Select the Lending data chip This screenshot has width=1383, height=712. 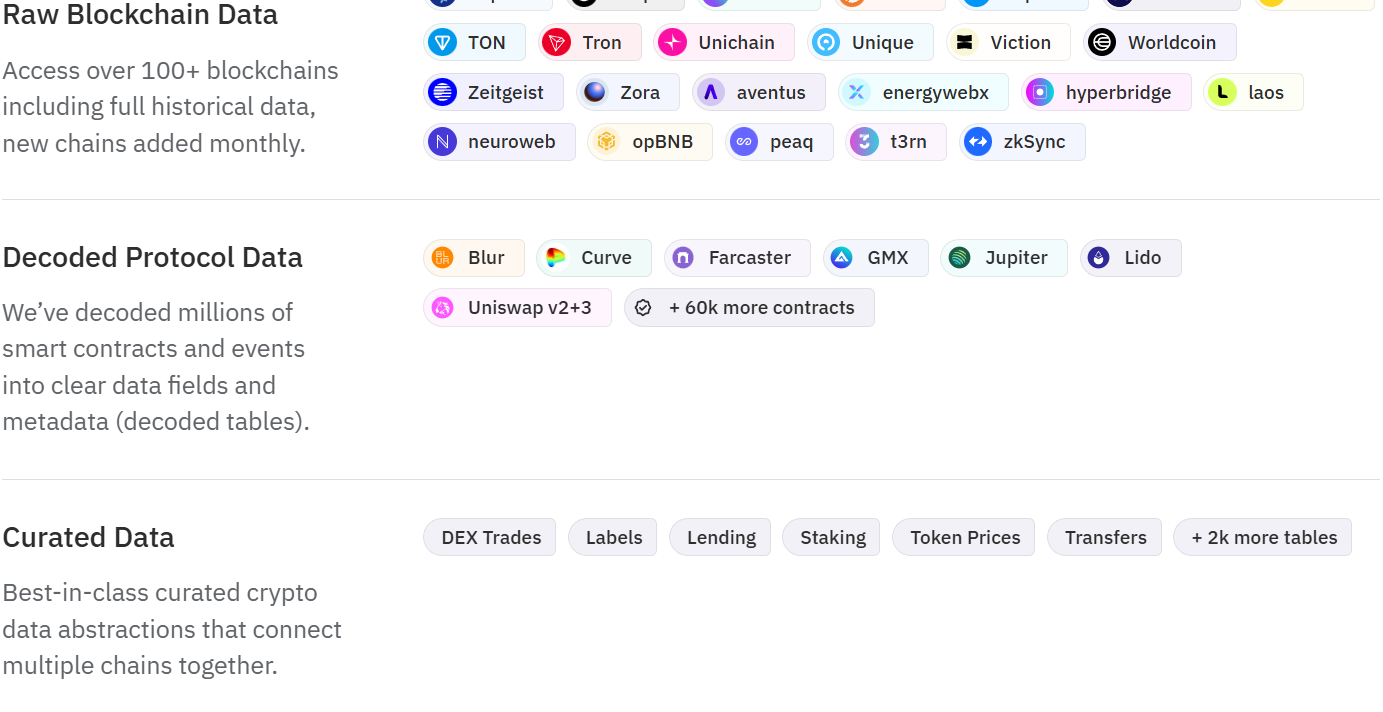coord(720,537)
